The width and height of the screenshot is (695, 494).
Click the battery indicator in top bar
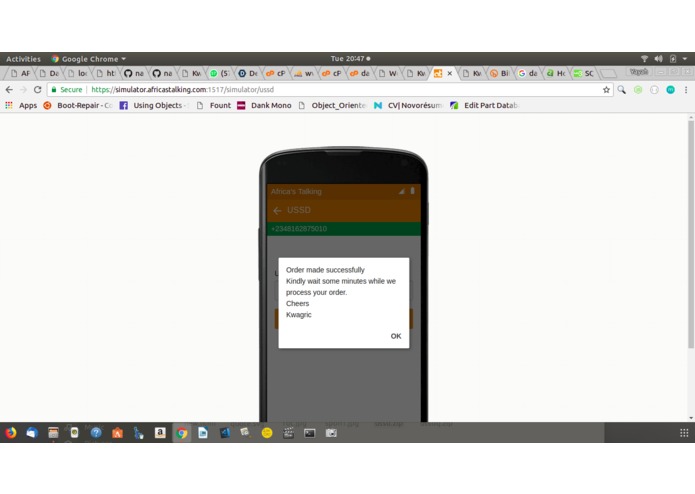(x=673, y=58)
